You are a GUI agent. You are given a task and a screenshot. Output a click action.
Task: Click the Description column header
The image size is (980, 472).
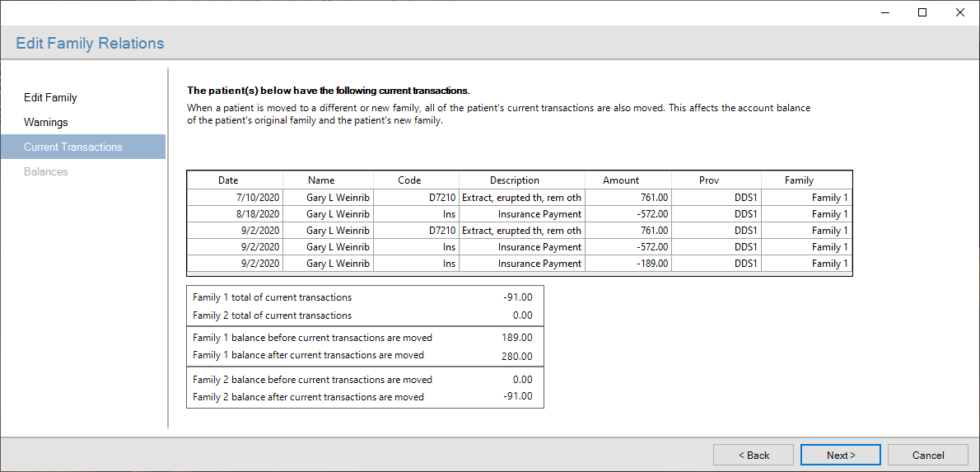[514, 180]
